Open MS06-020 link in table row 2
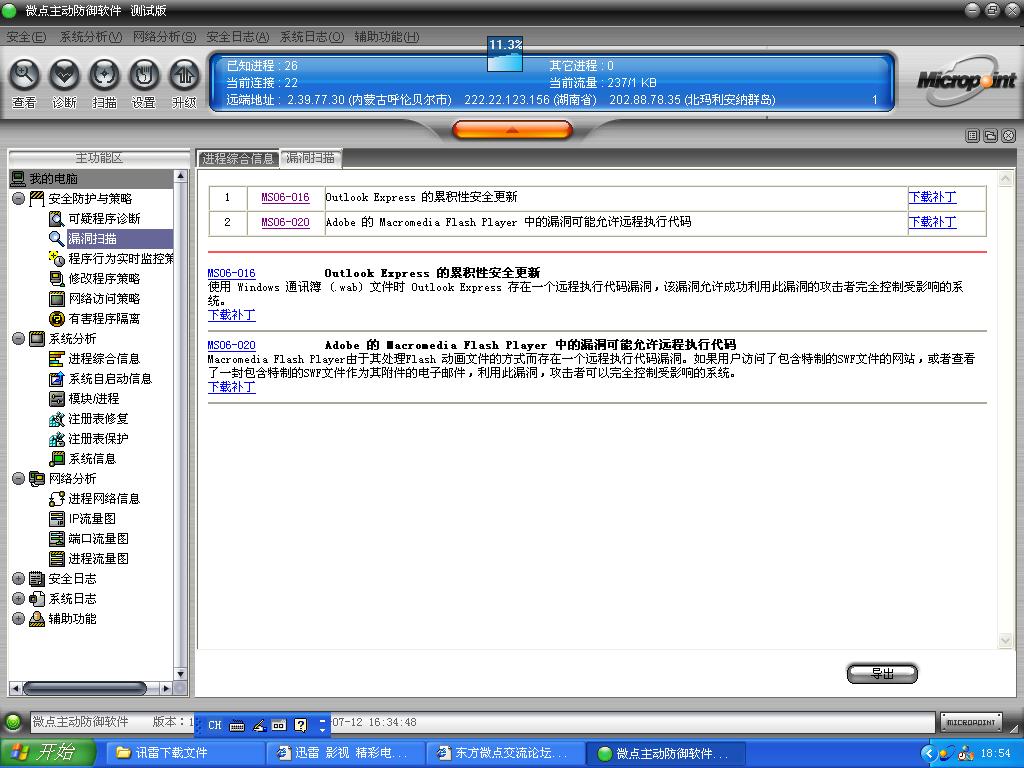The width and height of the screenshot is (1024, 768). pyautogui.click(x=285, y=222)
